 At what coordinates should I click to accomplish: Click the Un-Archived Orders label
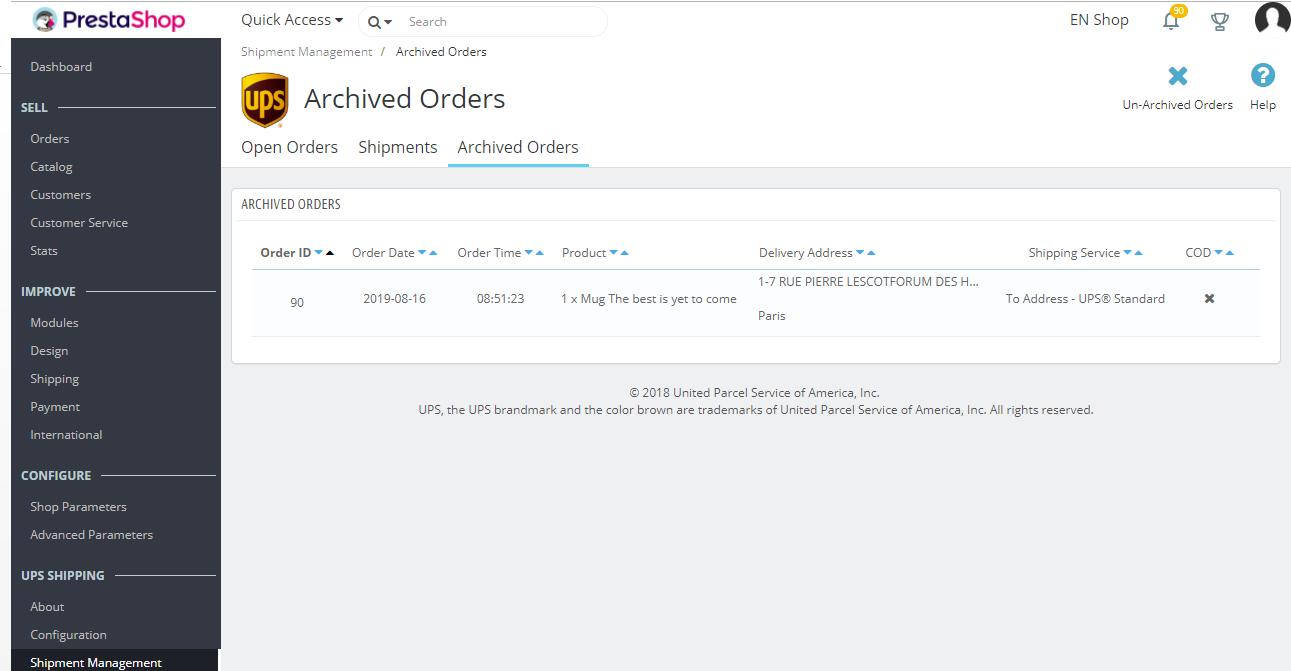click(x=1178, y=105)
